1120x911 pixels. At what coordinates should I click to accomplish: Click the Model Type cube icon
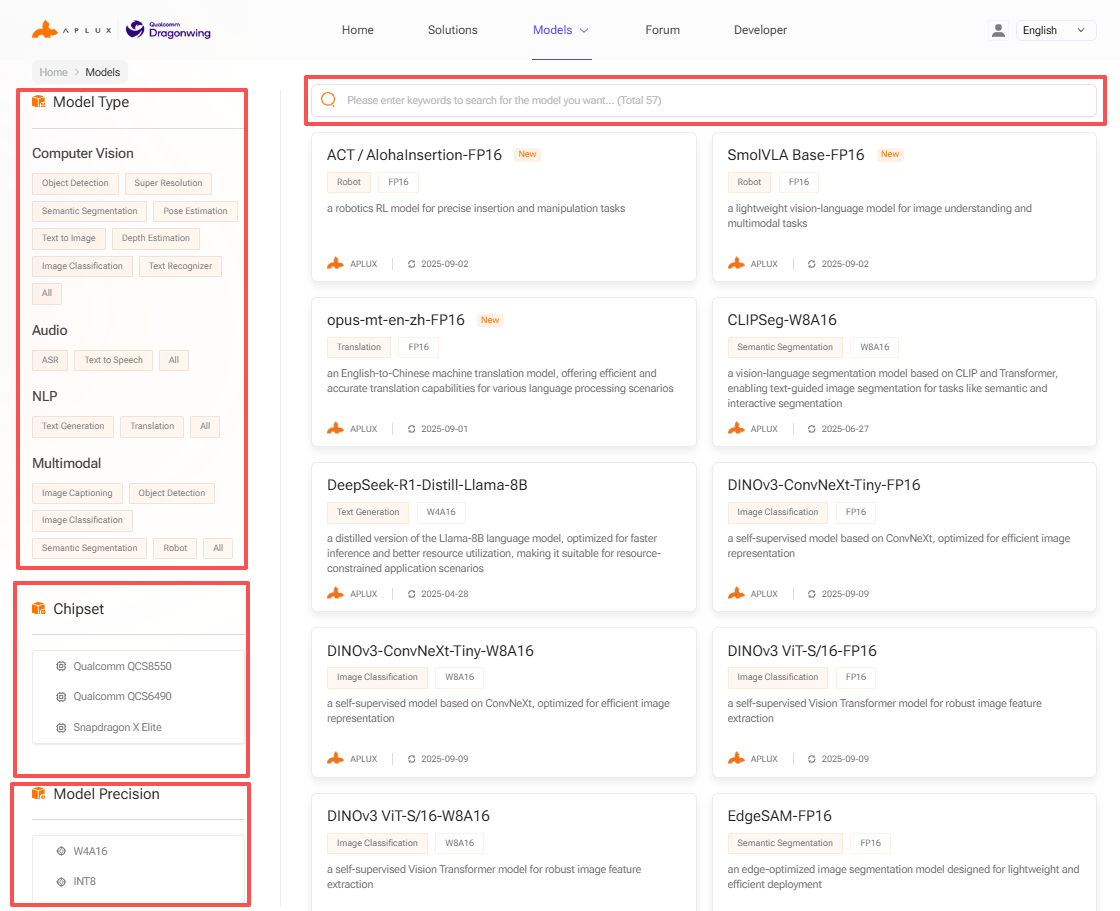pyautogui.click(x=39, y=102)
